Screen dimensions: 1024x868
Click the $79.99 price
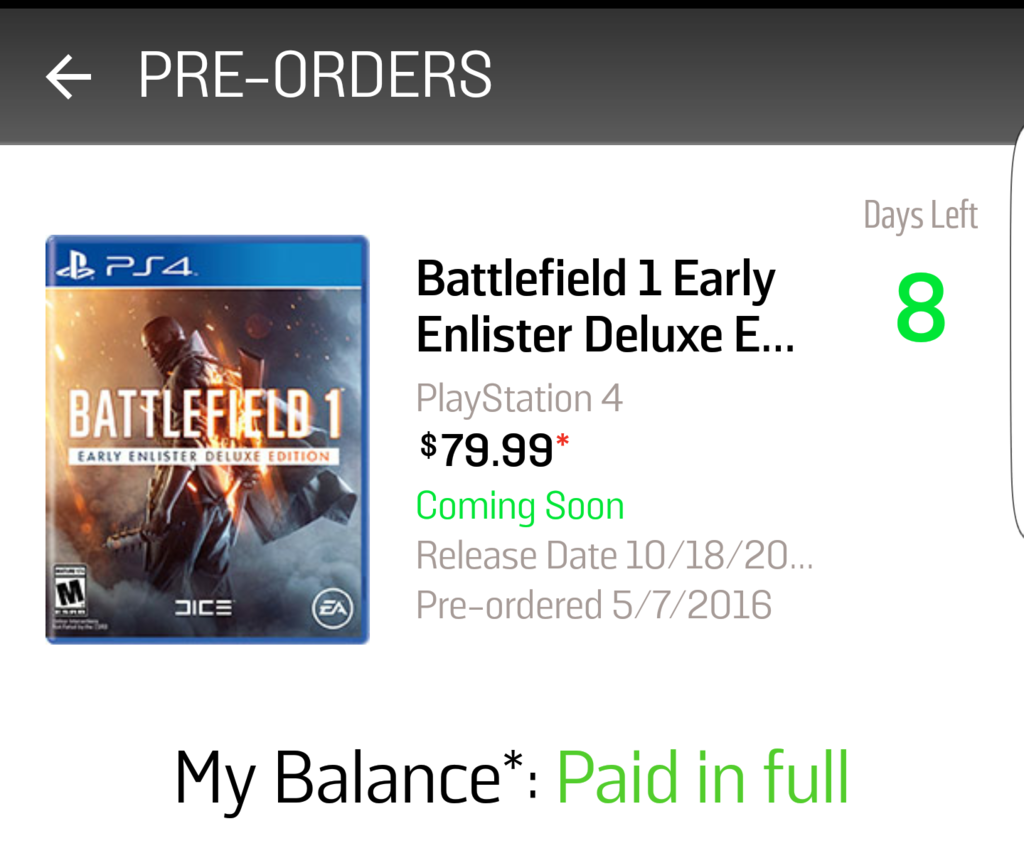pyautogui.click(x=487, y=450)
